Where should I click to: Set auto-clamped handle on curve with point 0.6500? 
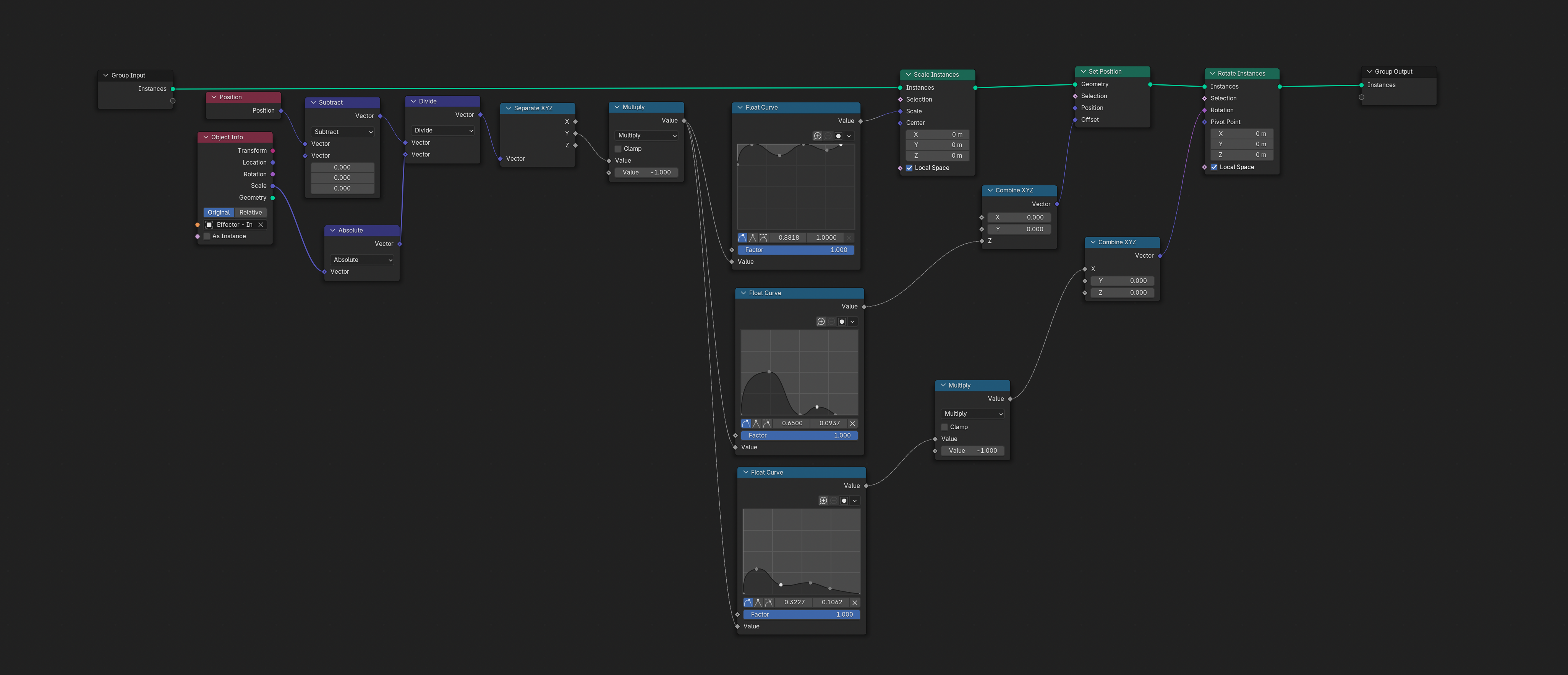(x=767, y=423)
